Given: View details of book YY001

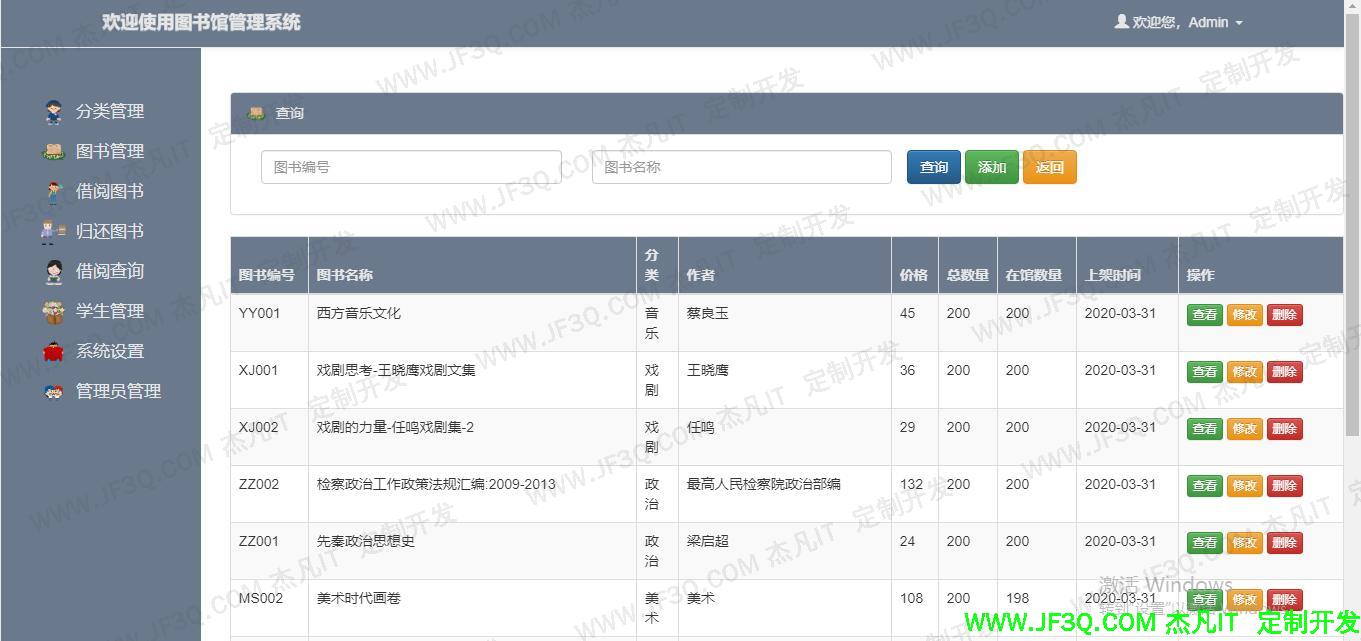Looking at the screenshot, I should click(1204, 315).
